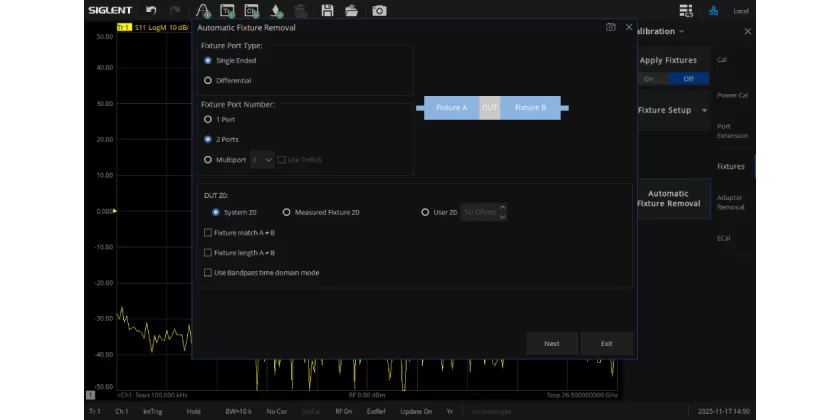Enable Fixture match A = B checkbox

point(208,233)
